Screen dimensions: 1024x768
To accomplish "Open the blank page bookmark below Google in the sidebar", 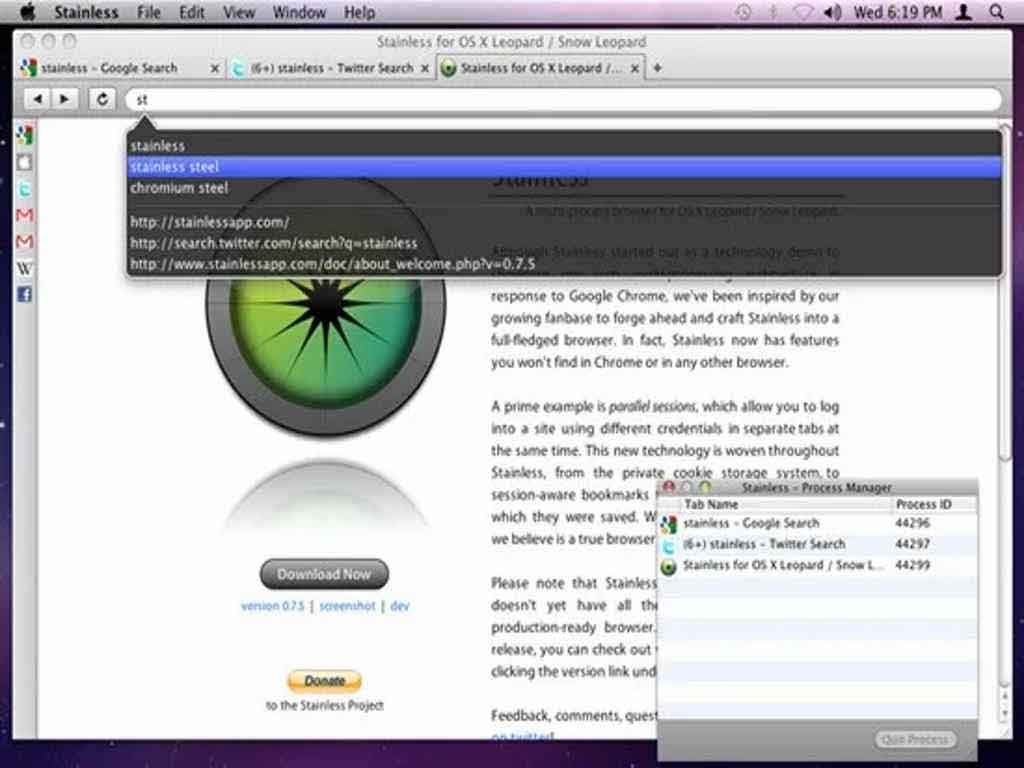I will pyautogui.click(x=25, y=163).
